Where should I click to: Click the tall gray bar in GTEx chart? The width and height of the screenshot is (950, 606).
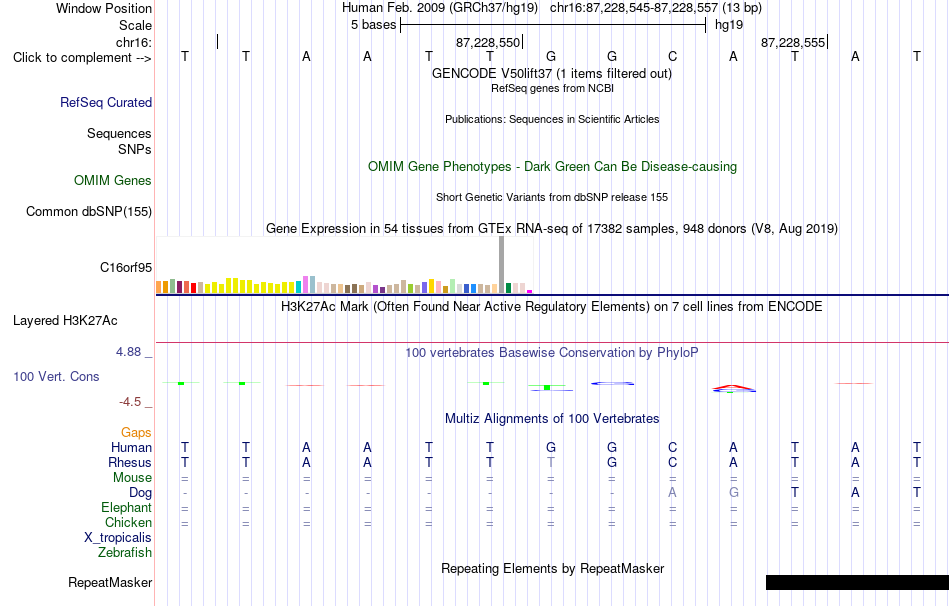(x=501, y=265)
